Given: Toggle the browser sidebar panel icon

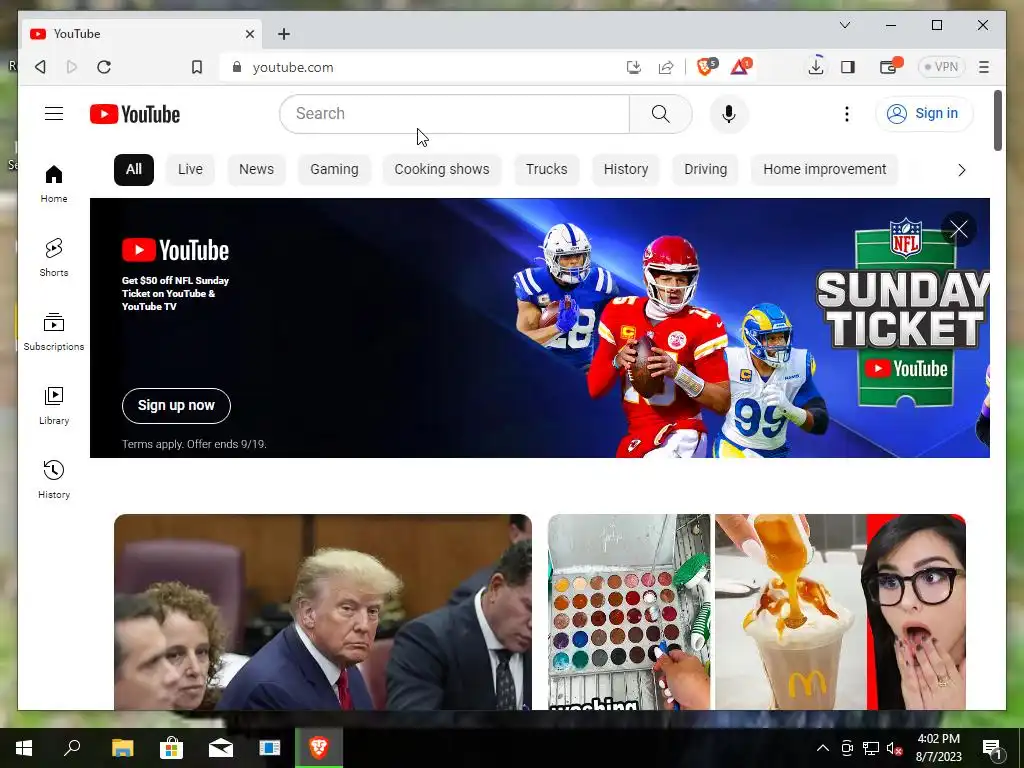Looking at the screenshot, I should (848, 67).
